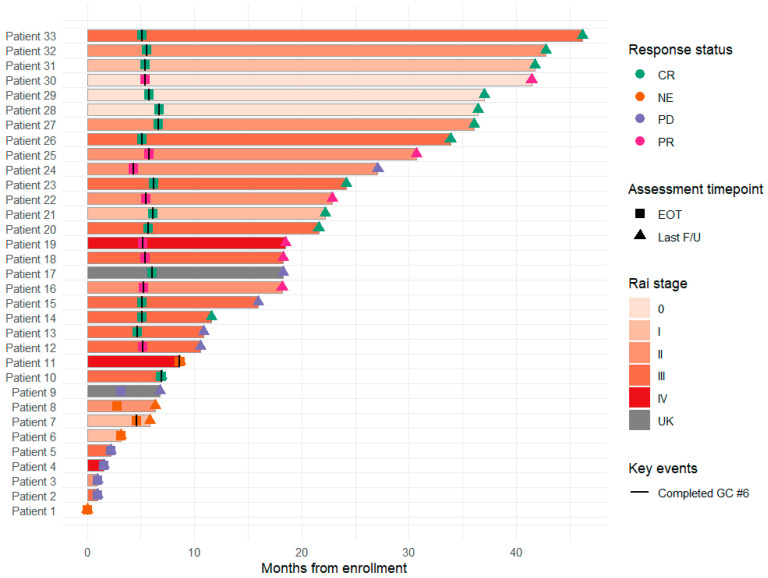The image size is (768, 578).
Task: Click Patient 33's green last follow-up triangle
Action: pos(582,34)
